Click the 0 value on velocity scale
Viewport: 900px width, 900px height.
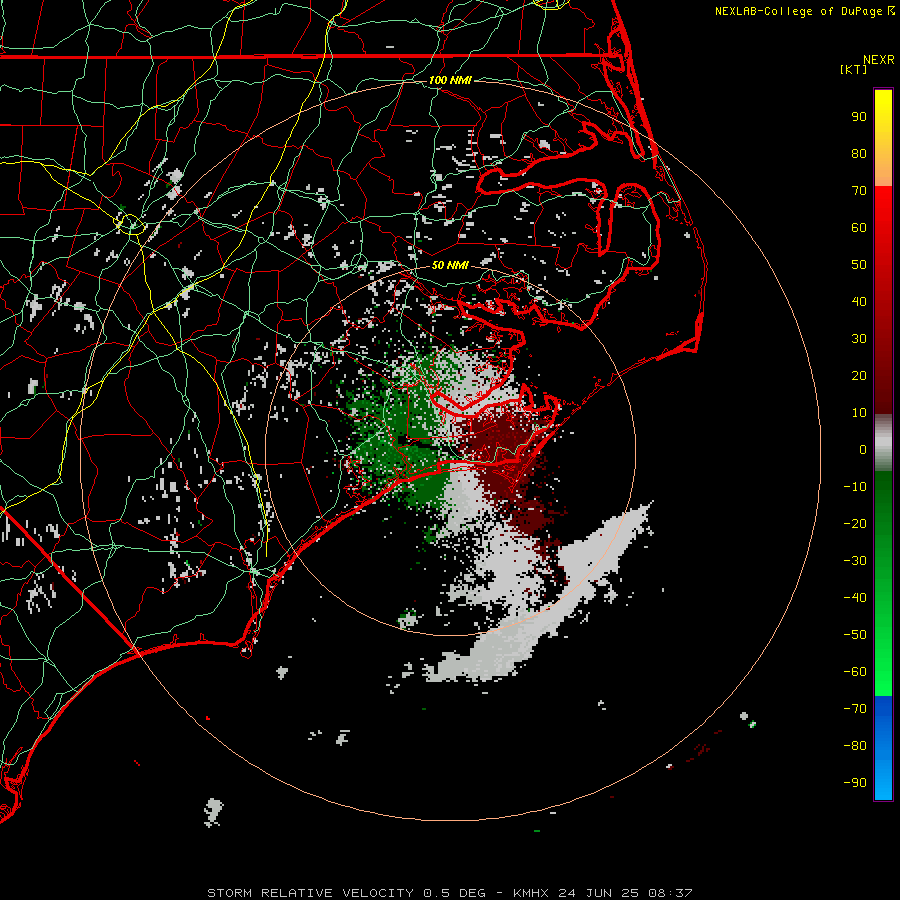click(863, 450)
